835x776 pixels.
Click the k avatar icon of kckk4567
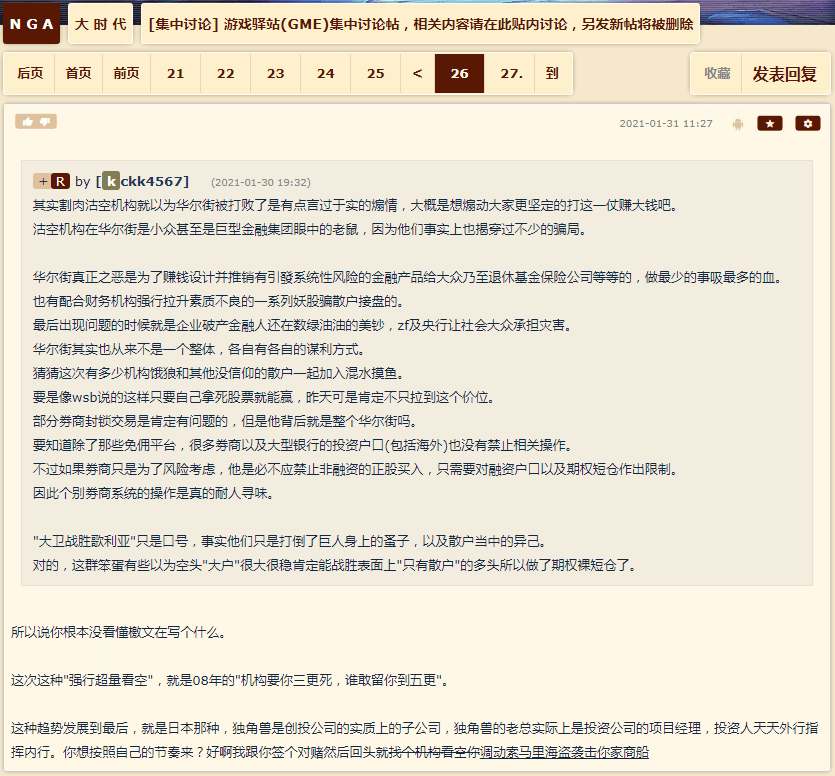(x=111, y=181)
